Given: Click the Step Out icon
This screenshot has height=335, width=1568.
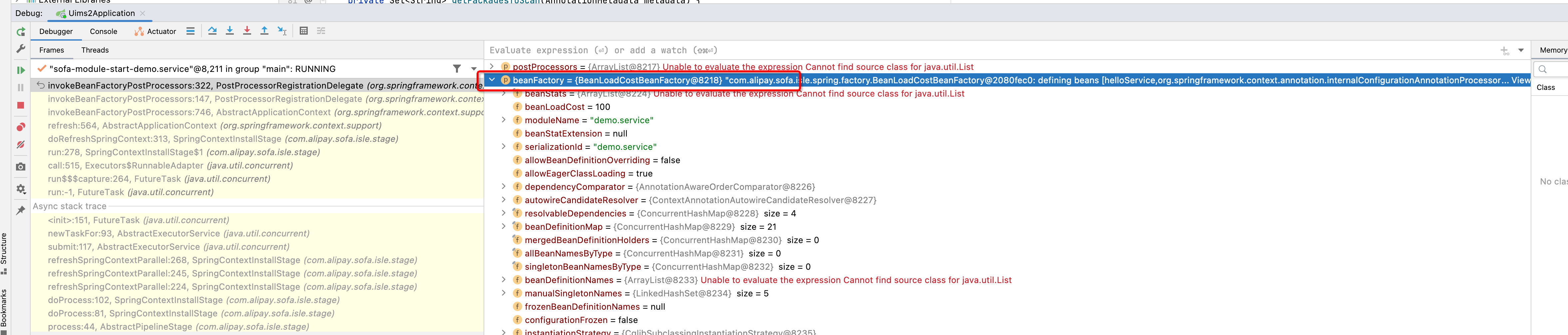Looking at the screenshot, I should (264, 31).
